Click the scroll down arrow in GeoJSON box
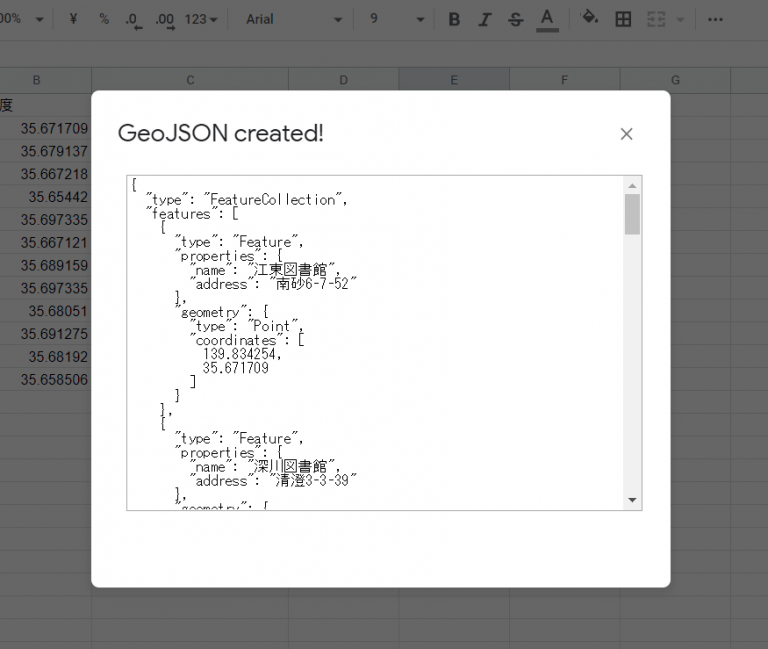The width and height of the screenshot is (768, 649). [x=632, y=500]
